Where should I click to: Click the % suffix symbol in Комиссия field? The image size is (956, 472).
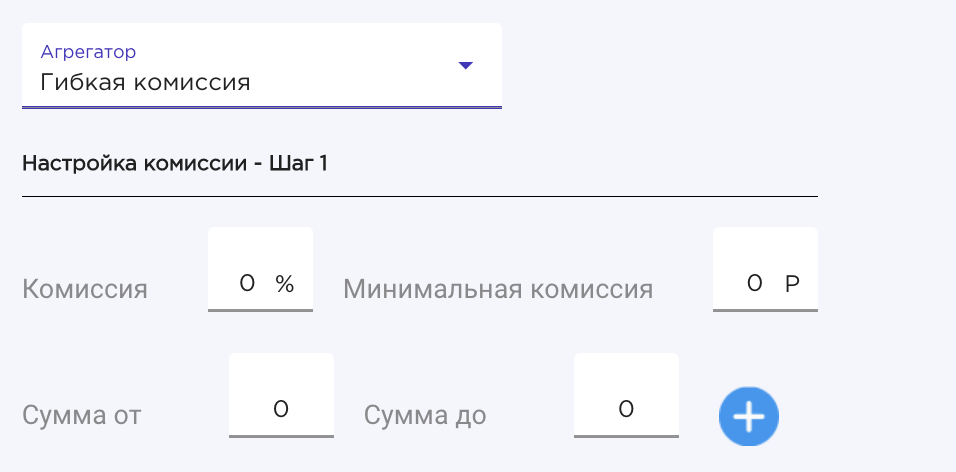[285, 284]
